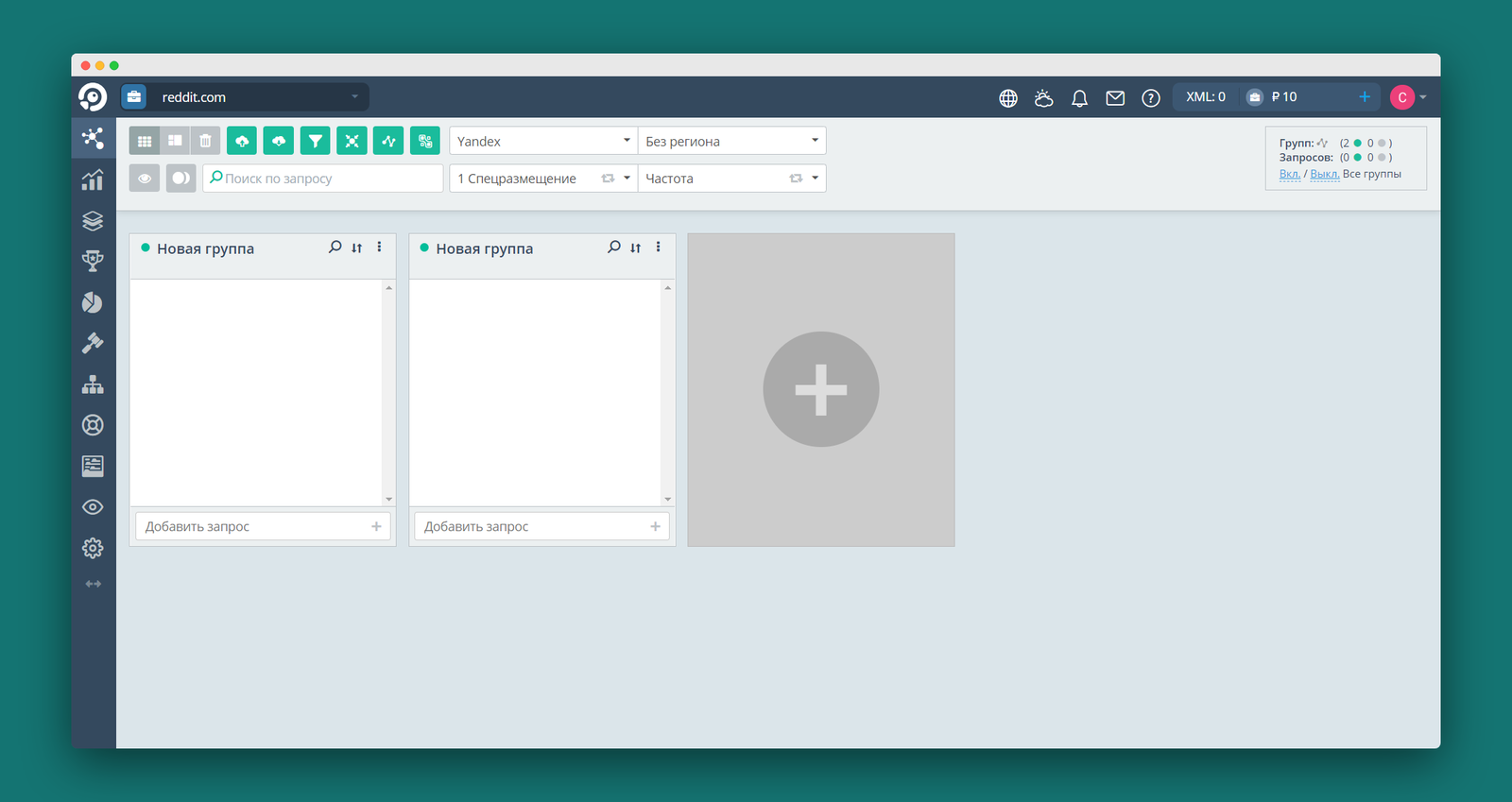1512x802 pixels.
Task: Open the Без региона region dropdown
Action: pos(732,141)
